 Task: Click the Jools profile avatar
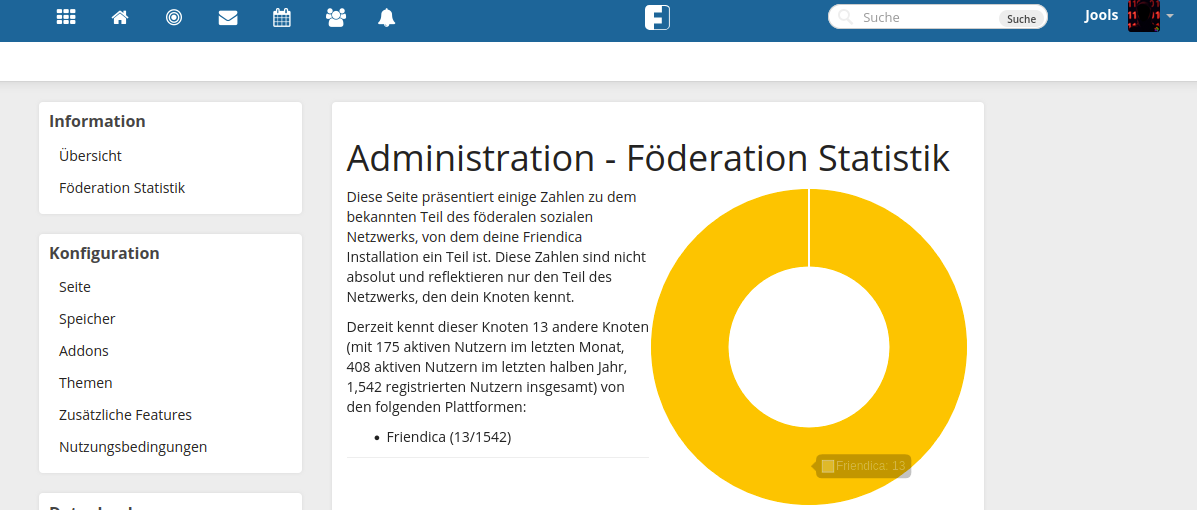(1144, 16)
